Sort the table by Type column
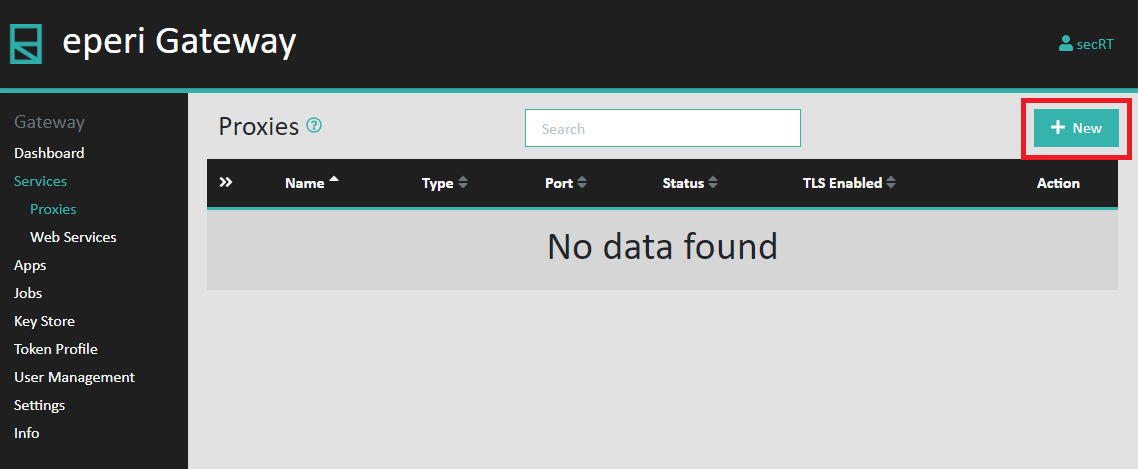This screenshot has width=1138, height=469. (444, 183)
